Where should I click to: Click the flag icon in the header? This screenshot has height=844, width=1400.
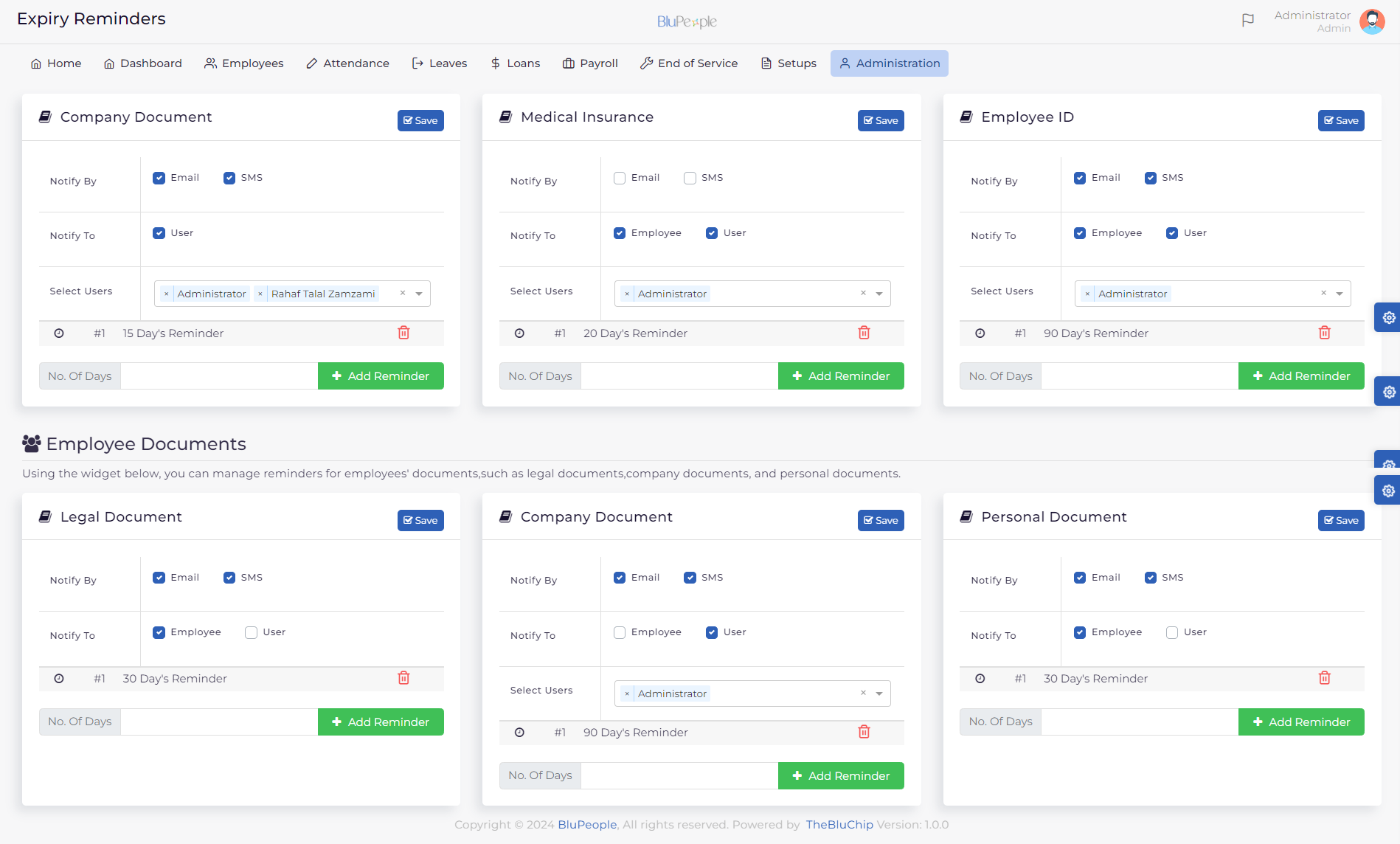pyautogui.click(x=1247, y=21)
